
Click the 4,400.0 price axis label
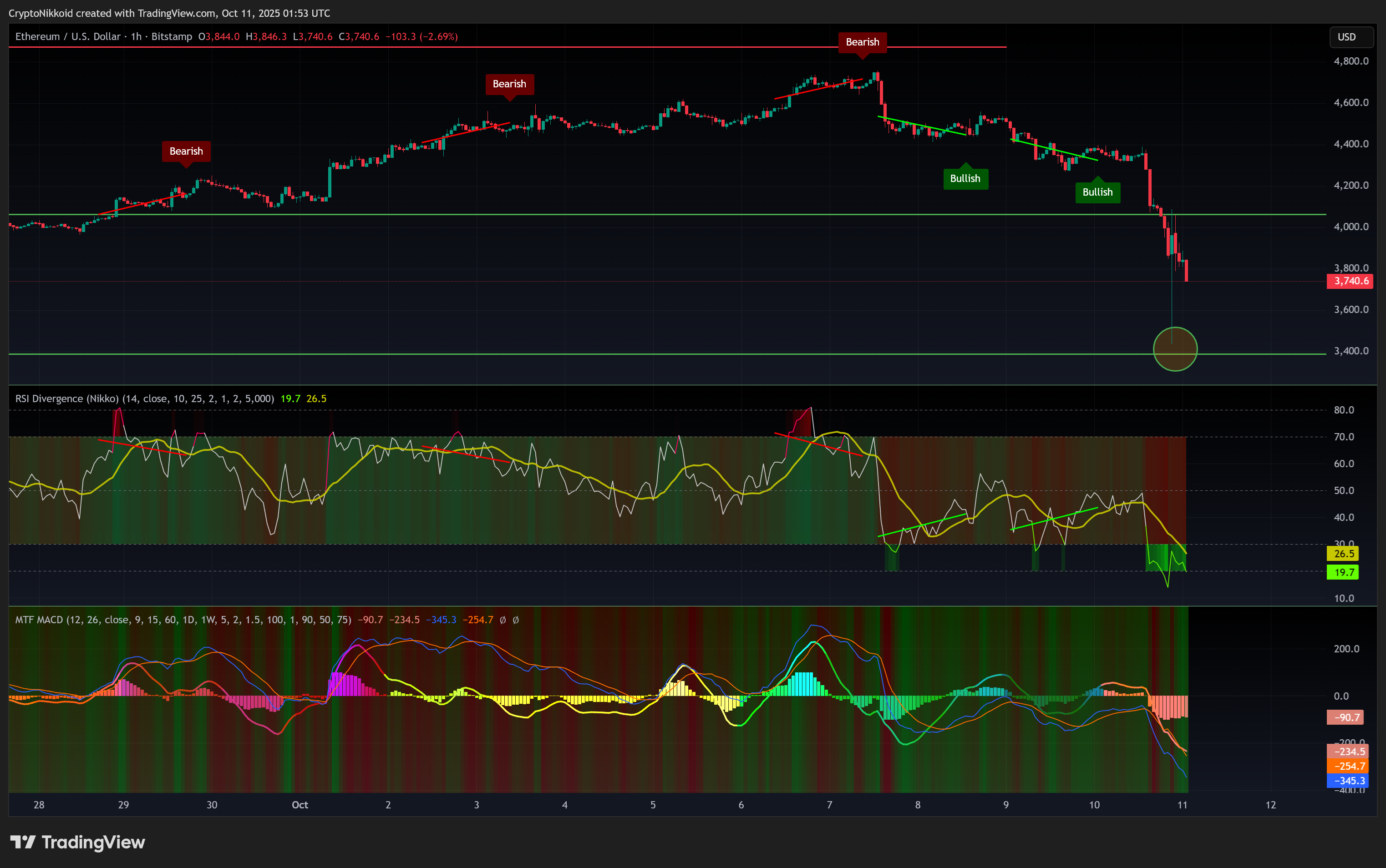coord(1351,144)
